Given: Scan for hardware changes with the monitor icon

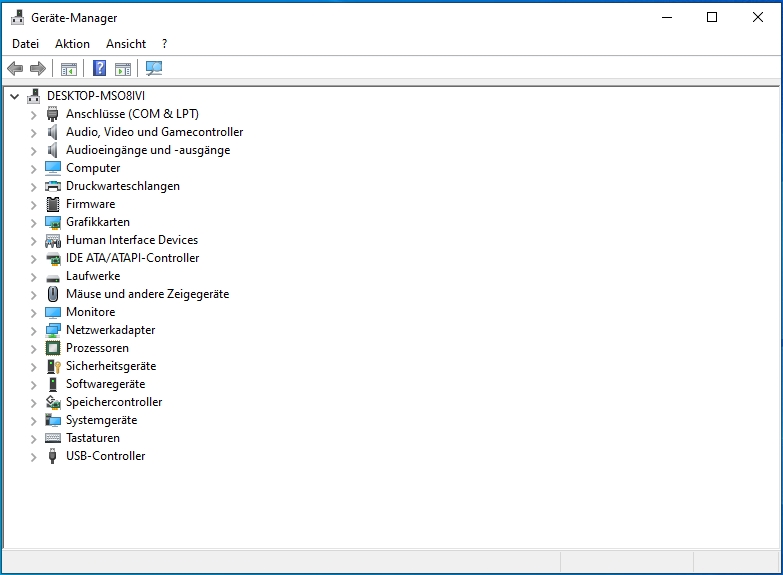Looking at the screenshot, I should 154,68.
